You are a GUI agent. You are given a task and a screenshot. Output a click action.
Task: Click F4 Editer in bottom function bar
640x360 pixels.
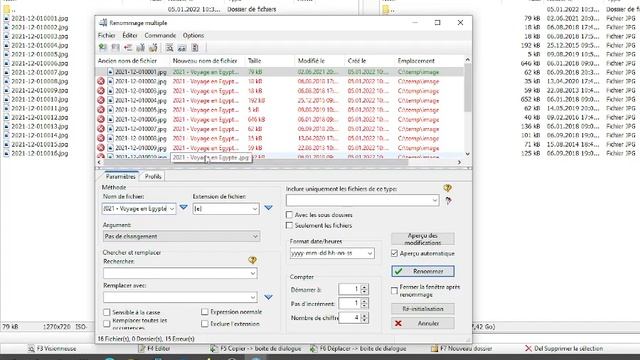(x=154, y=349)
